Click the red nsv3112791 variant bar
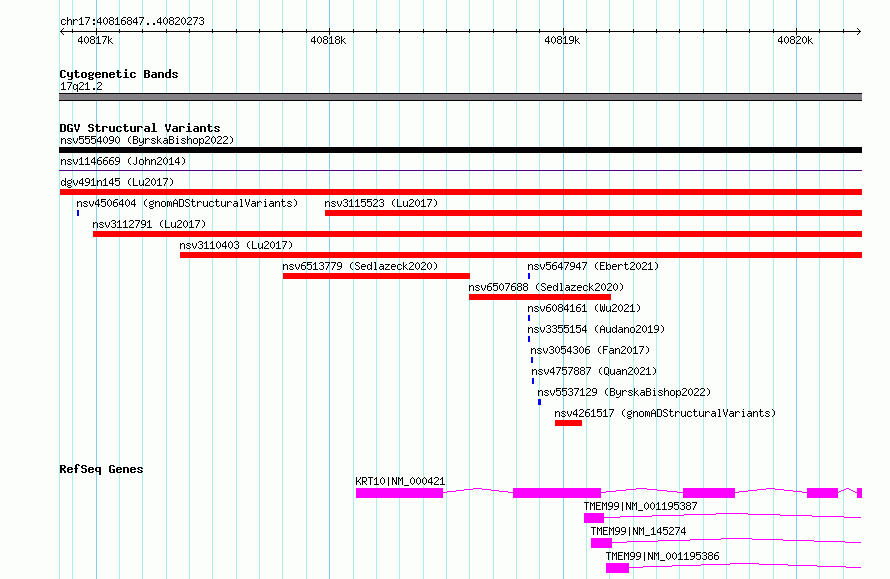The image size is (890, 579). click(477, 234)
